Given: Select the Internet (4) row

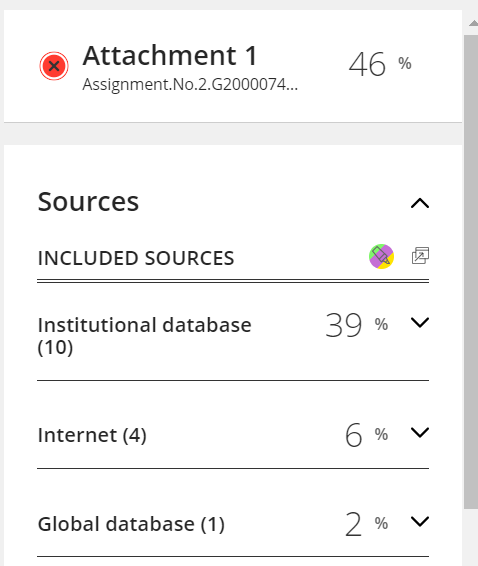Looking at the screenshot, I should [x=233, y=435].
